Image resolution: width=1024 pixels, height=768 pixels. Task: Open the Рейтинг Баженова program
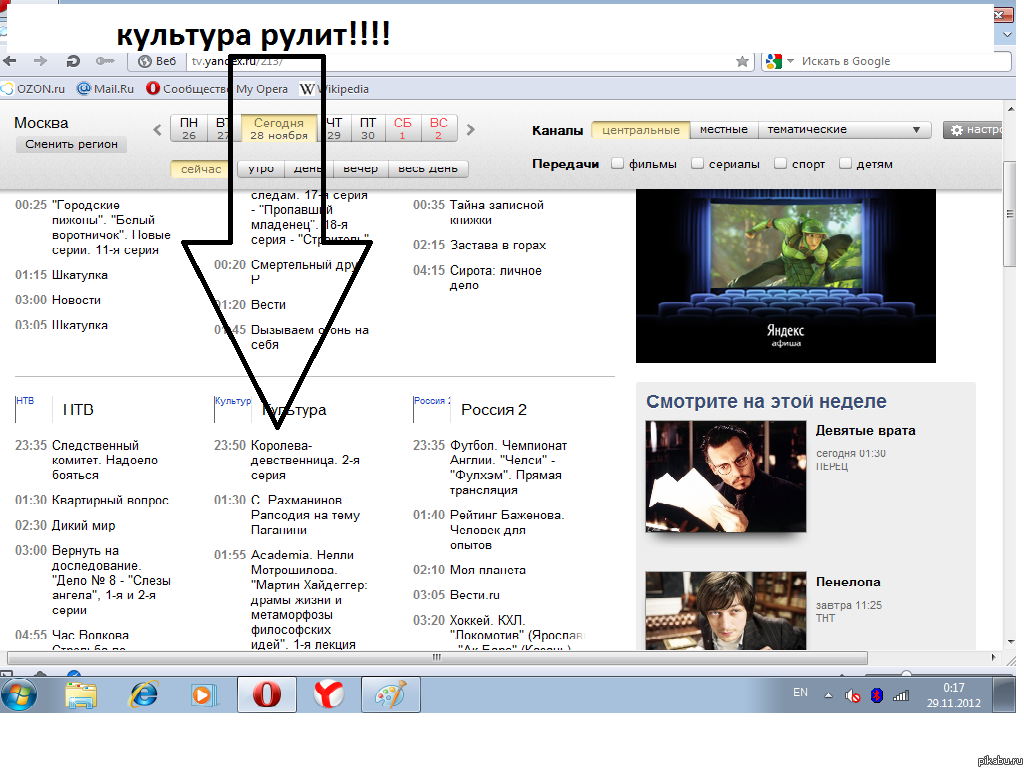[x=507, y=530]
